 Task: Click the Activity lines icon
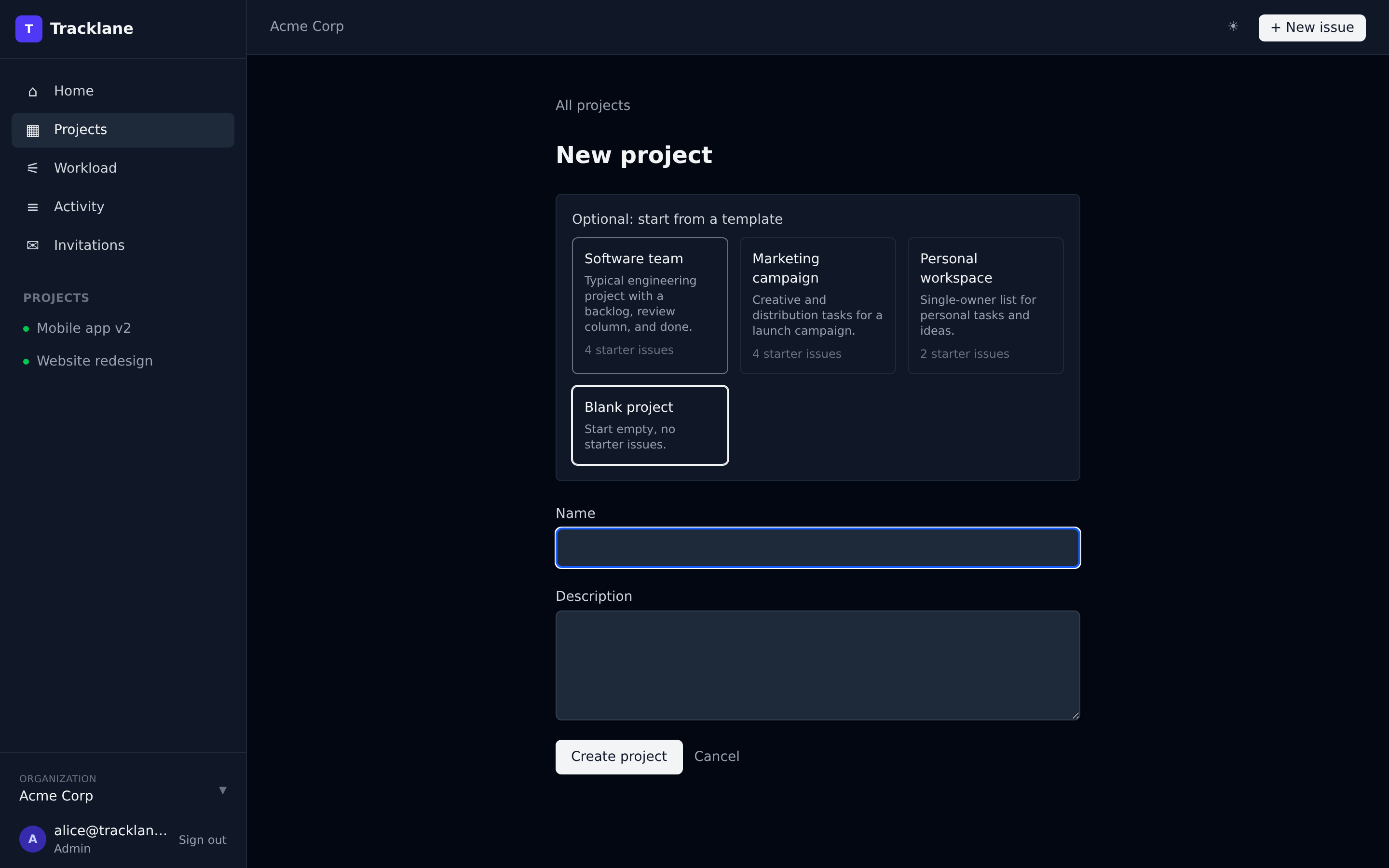click(33, 207)
